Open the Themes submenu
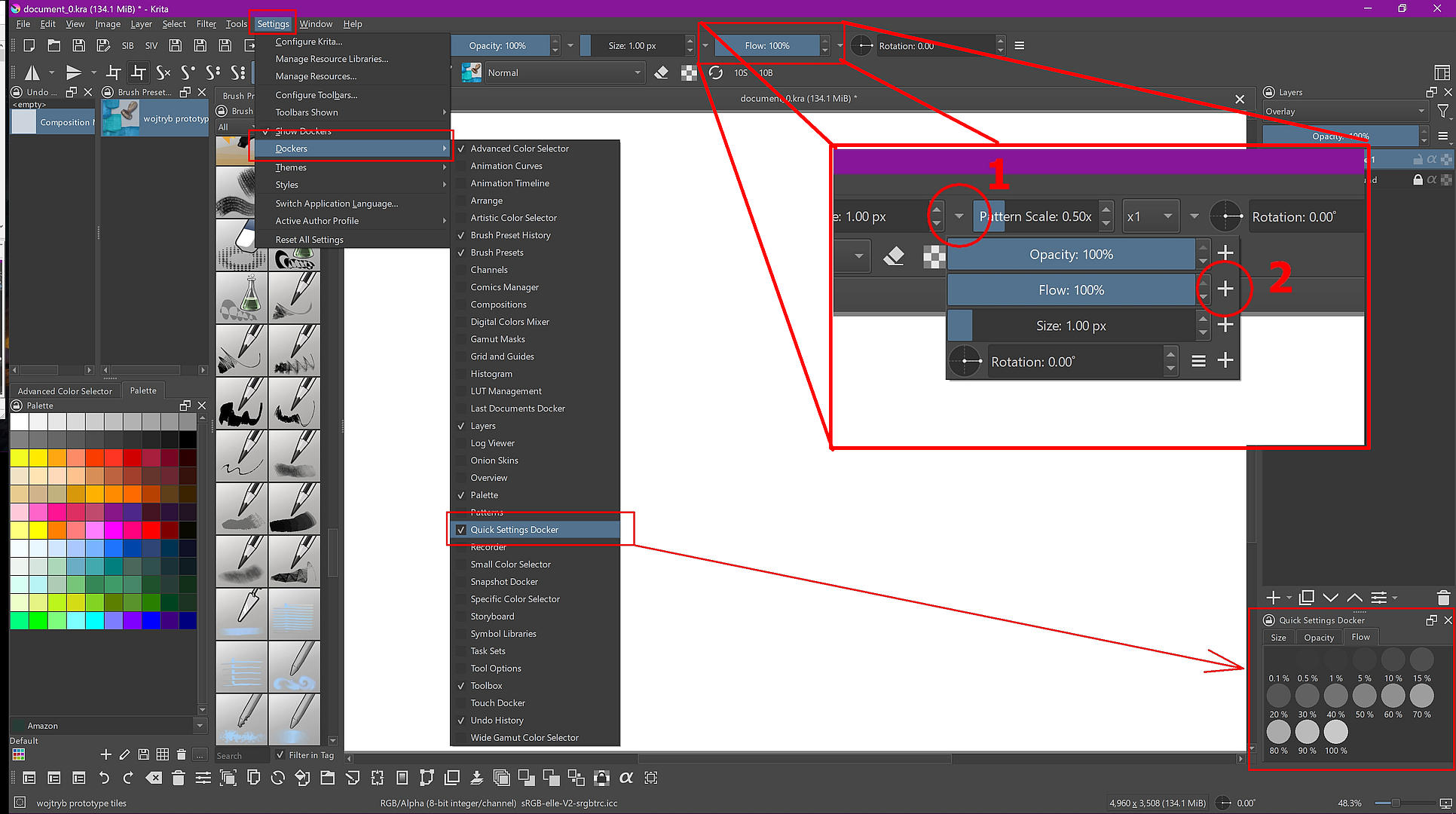Viewport: 1456px width, 814px height. click(291, 167)
